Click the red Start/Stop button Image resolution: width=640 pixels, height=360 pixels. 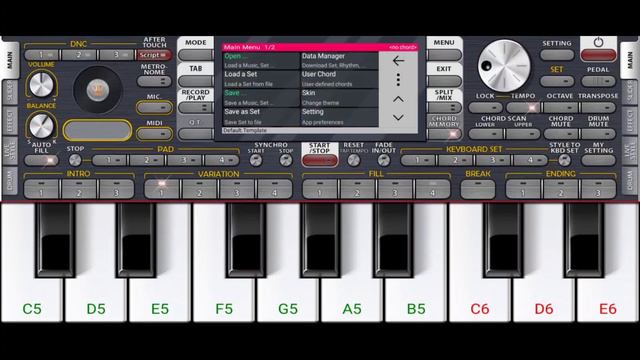tap(320, 161)
